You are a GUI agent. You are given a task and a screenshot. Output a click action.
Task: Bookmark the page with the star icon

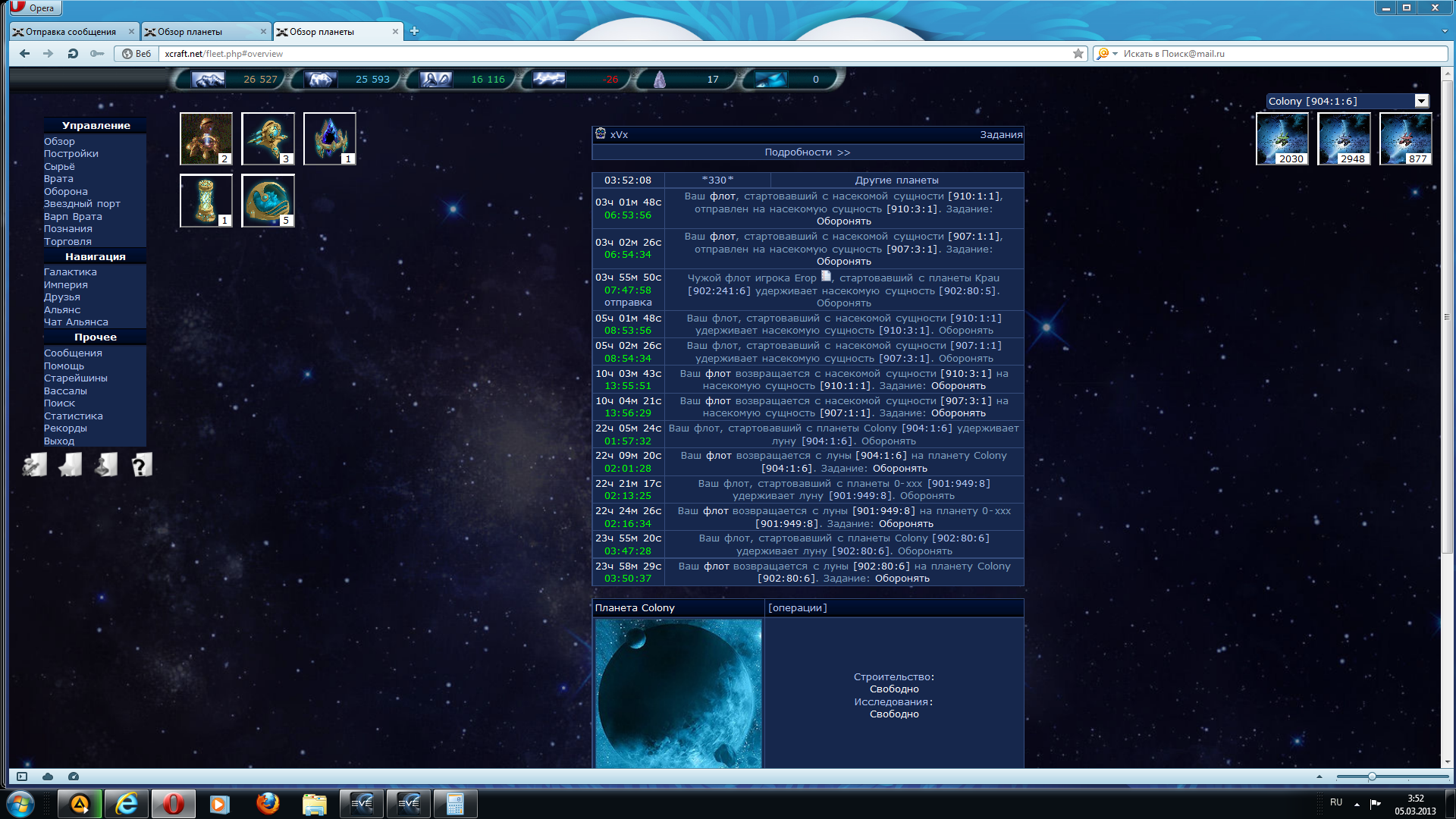pos(1078,53)
